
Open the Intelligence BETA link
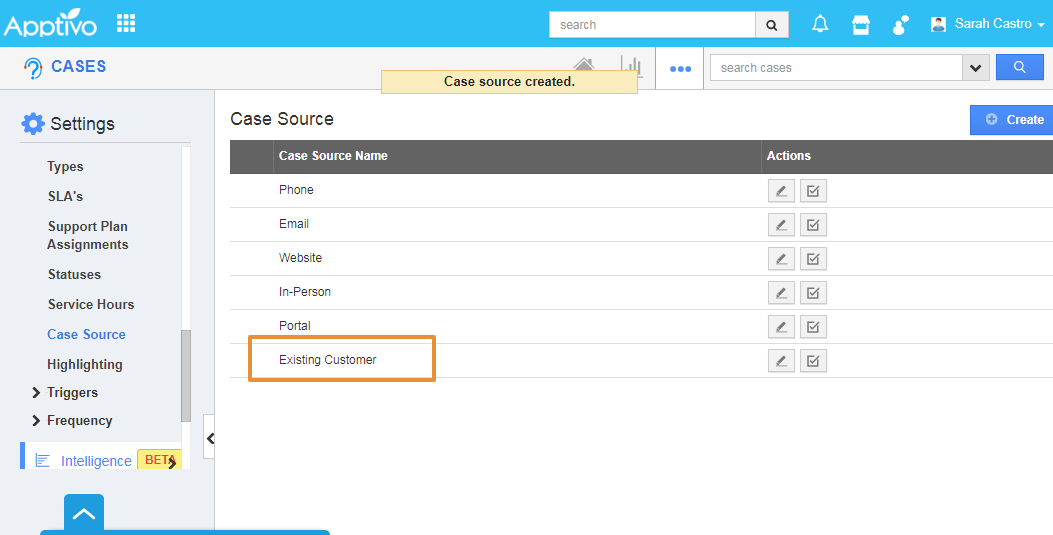click(96, 461)
